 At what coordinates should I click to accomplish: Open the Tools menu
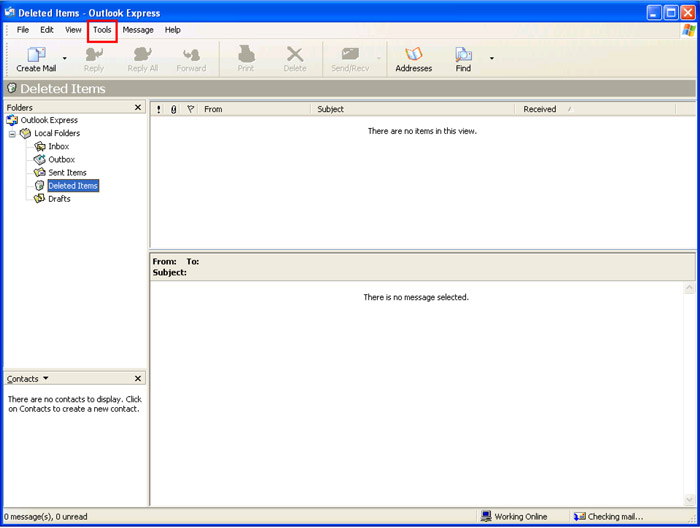[102, 30]
